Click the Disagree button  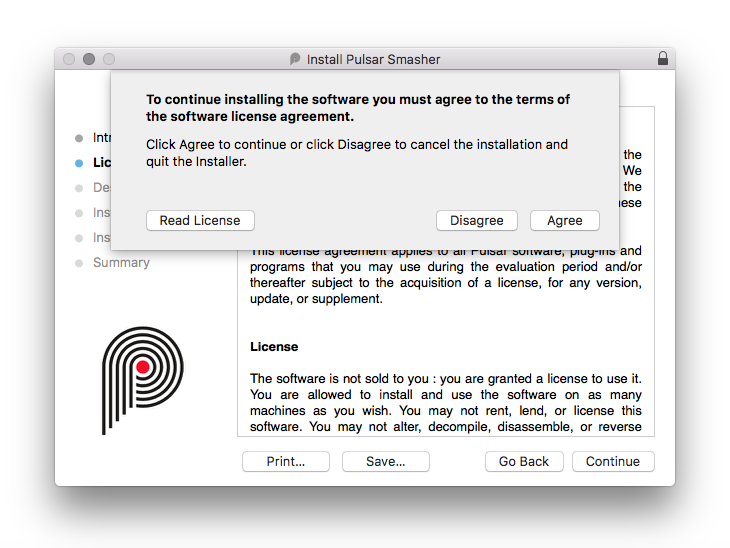click(477, 220)
